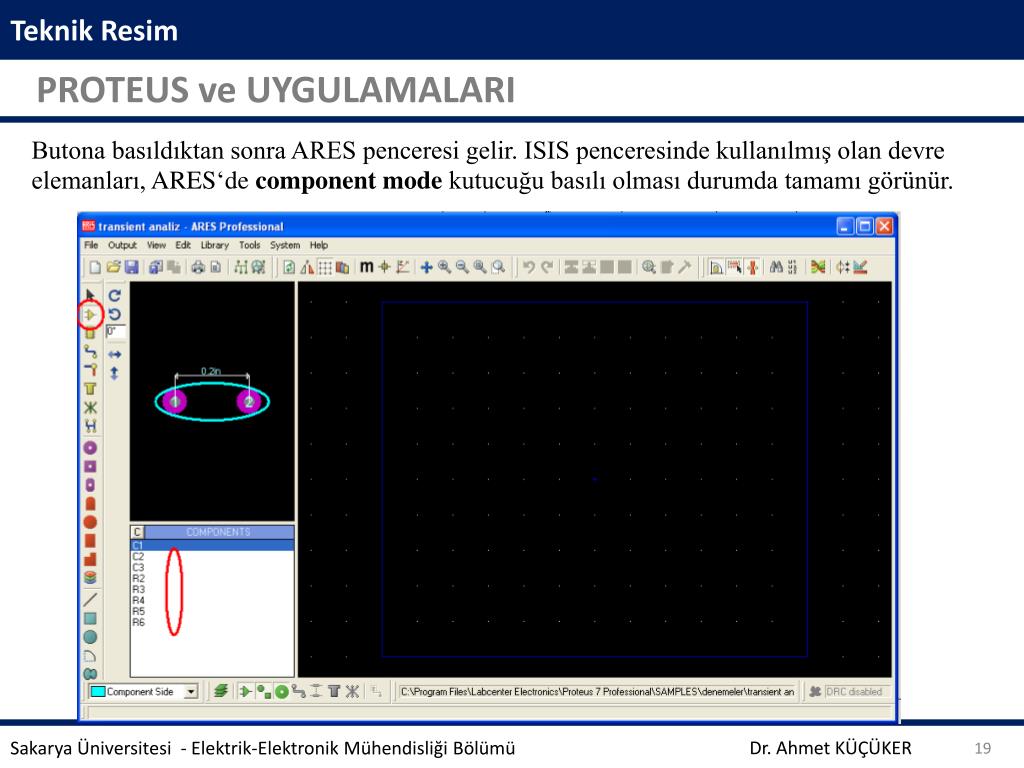Toggle the graphics selection filter icon

(264, 691)
